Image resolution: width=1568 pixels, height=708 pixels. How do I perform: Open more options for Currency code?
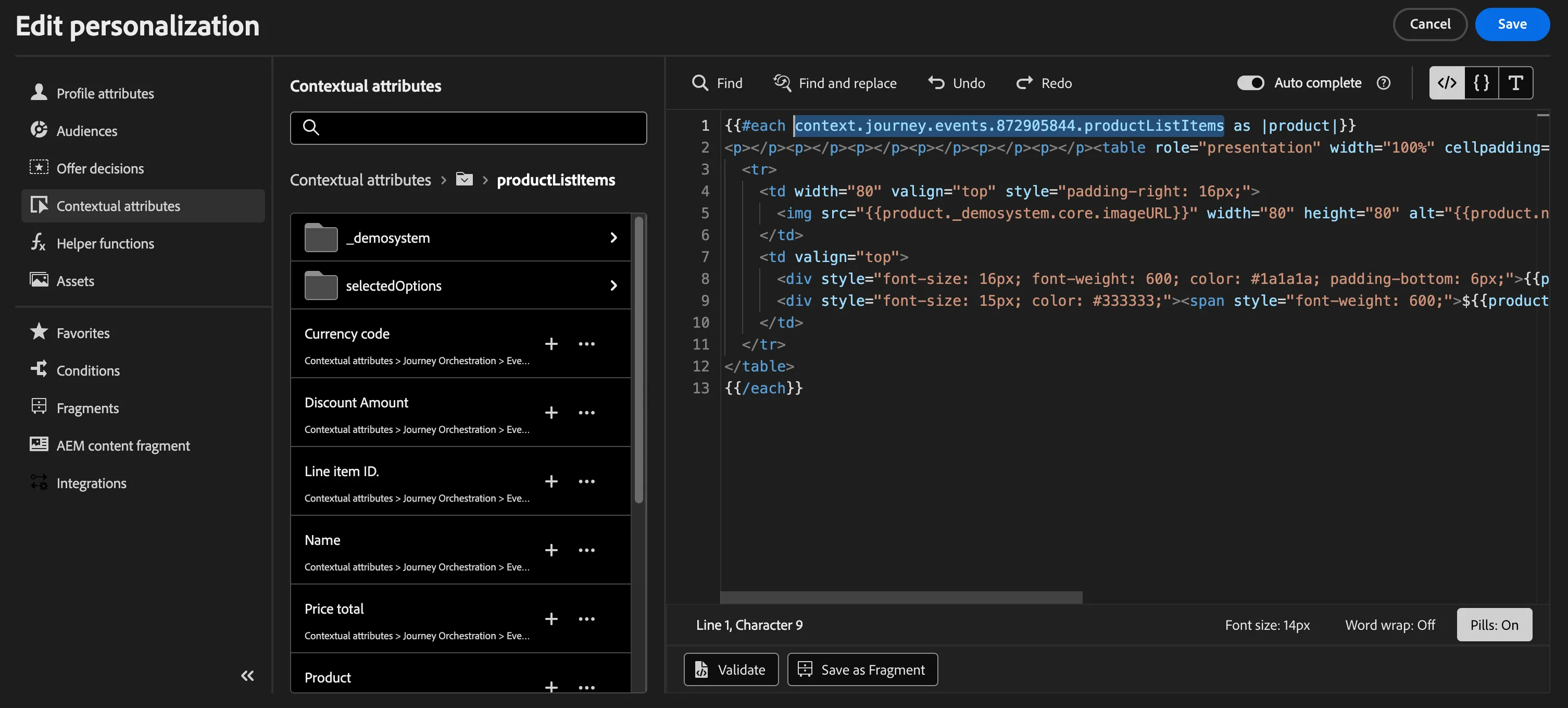pos(586,343)
